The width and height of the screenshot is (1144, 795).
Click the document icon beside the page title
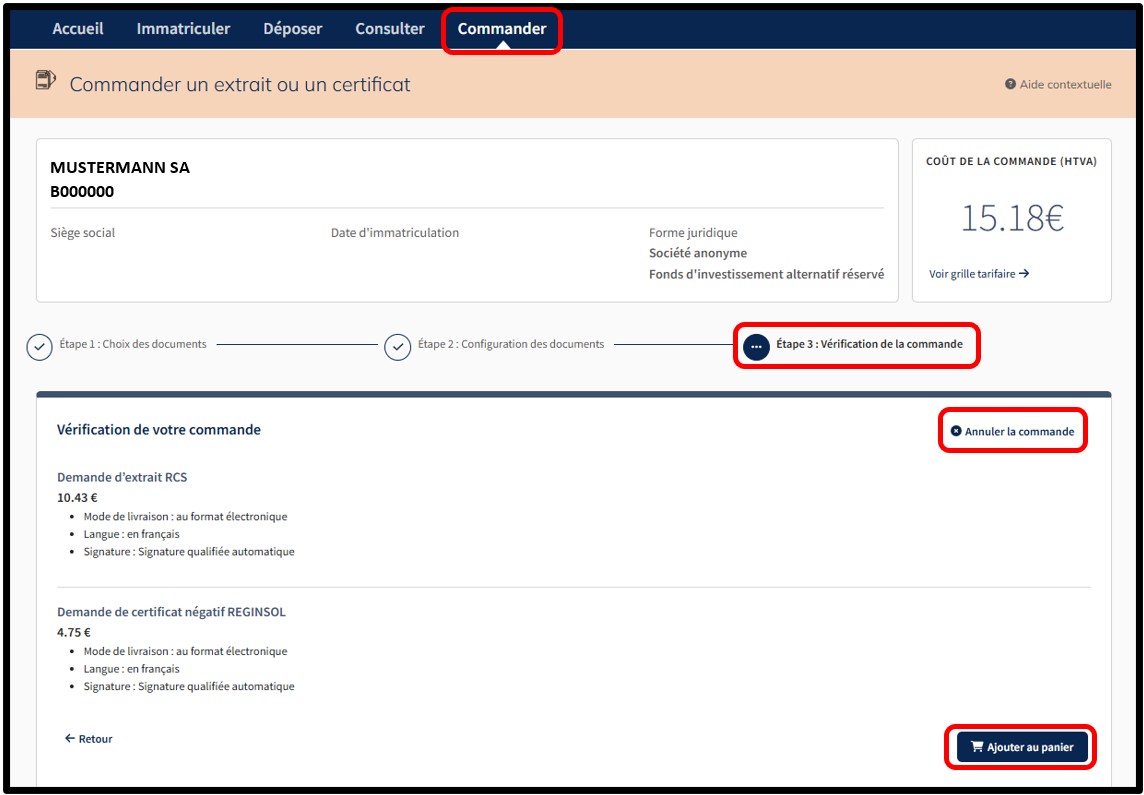[x=46, y=81]
